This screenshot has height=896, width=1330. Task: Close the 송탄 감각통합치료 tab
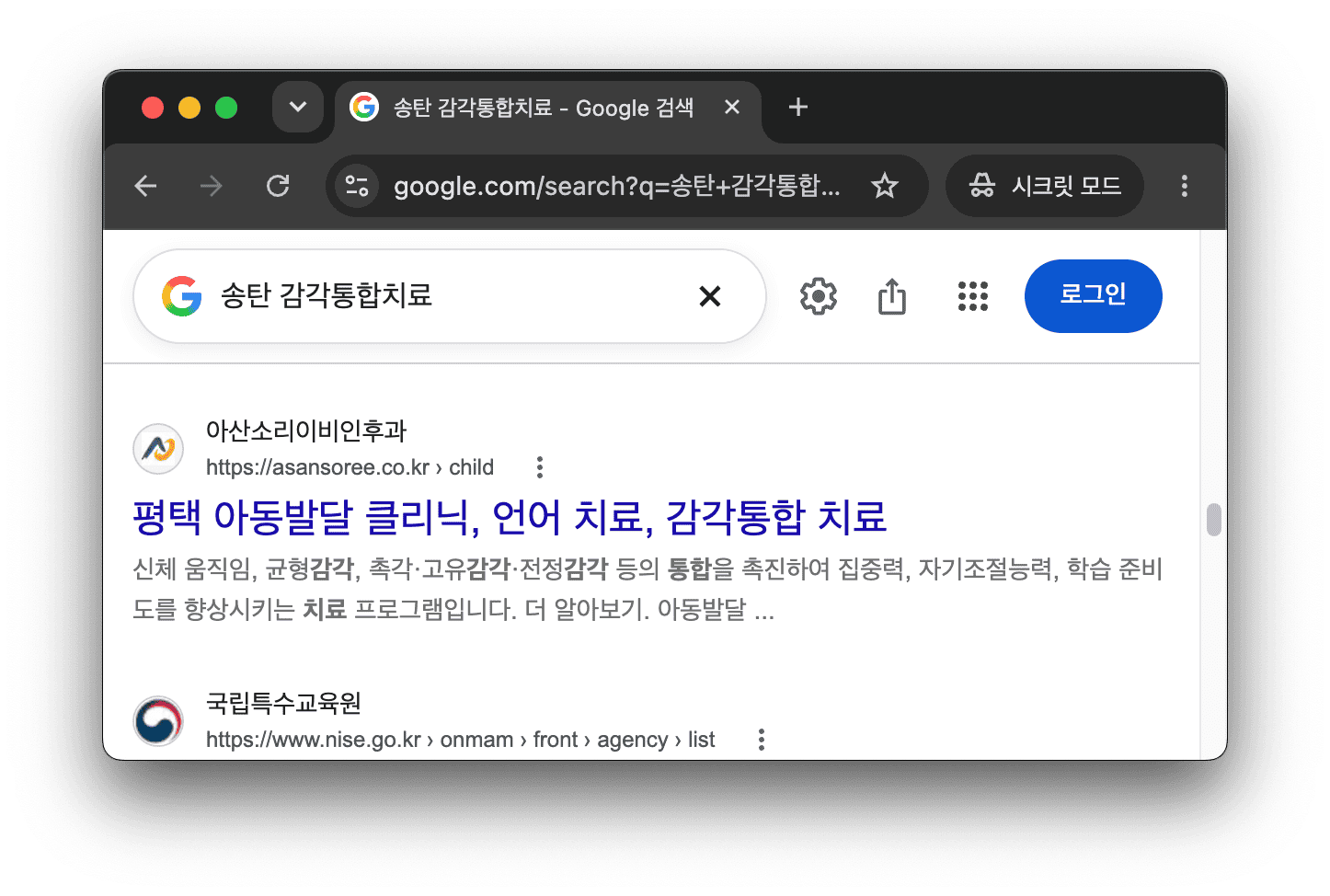click(732, 107)
